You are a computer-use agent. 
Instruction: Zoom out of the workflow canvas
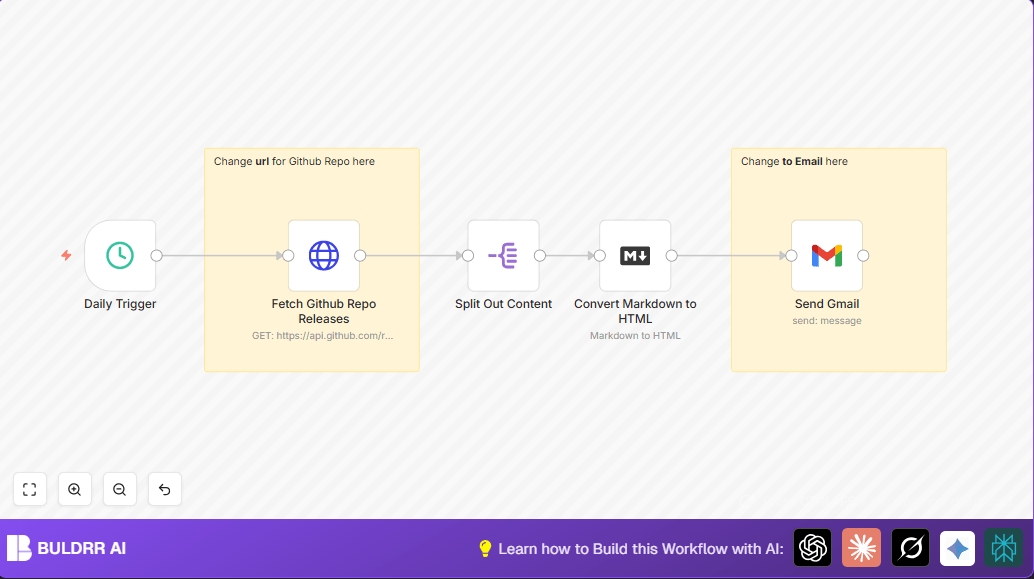click(119, 489)
